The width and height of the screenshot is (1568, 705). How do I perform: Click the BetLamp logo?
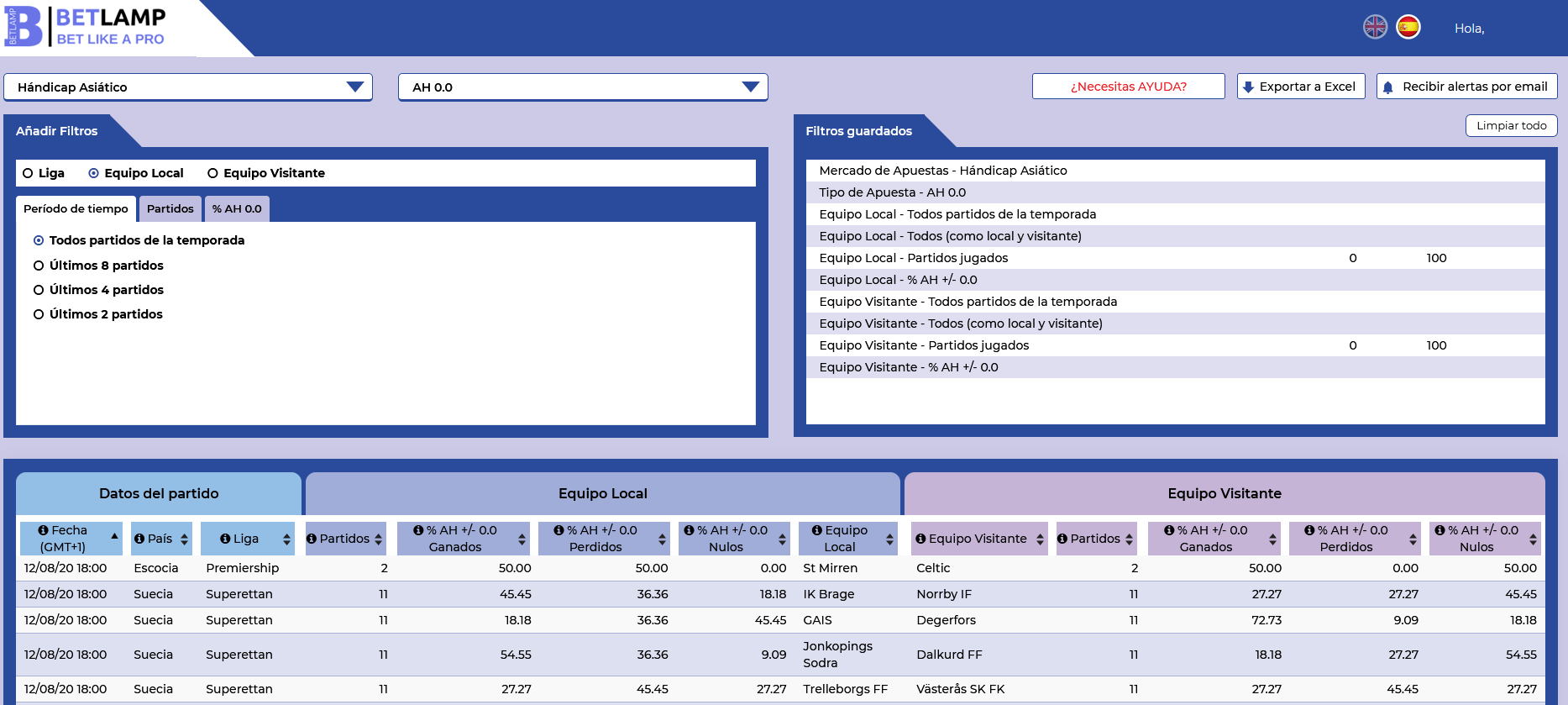[85, 26]
